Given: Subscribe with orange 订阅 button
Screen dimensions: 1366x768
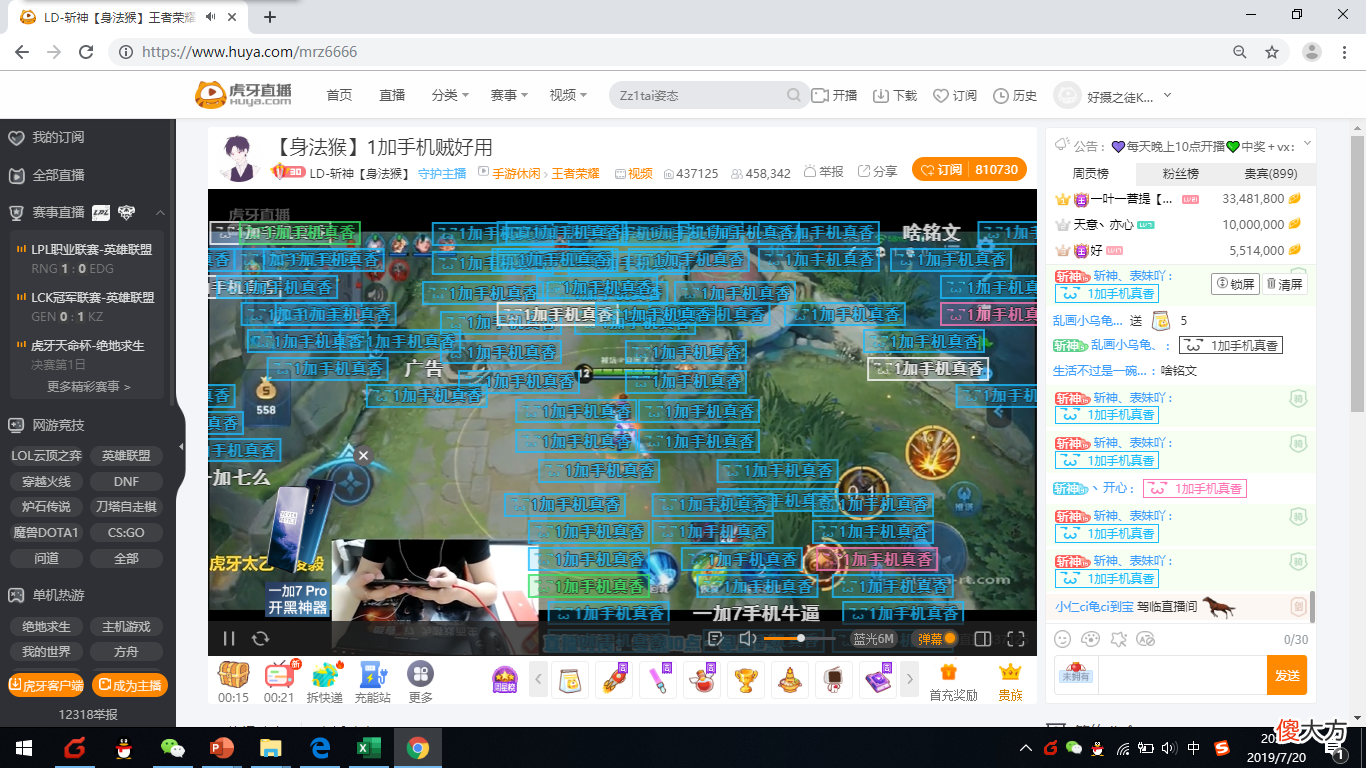Looking at the screenshot, I should point(942,170).
